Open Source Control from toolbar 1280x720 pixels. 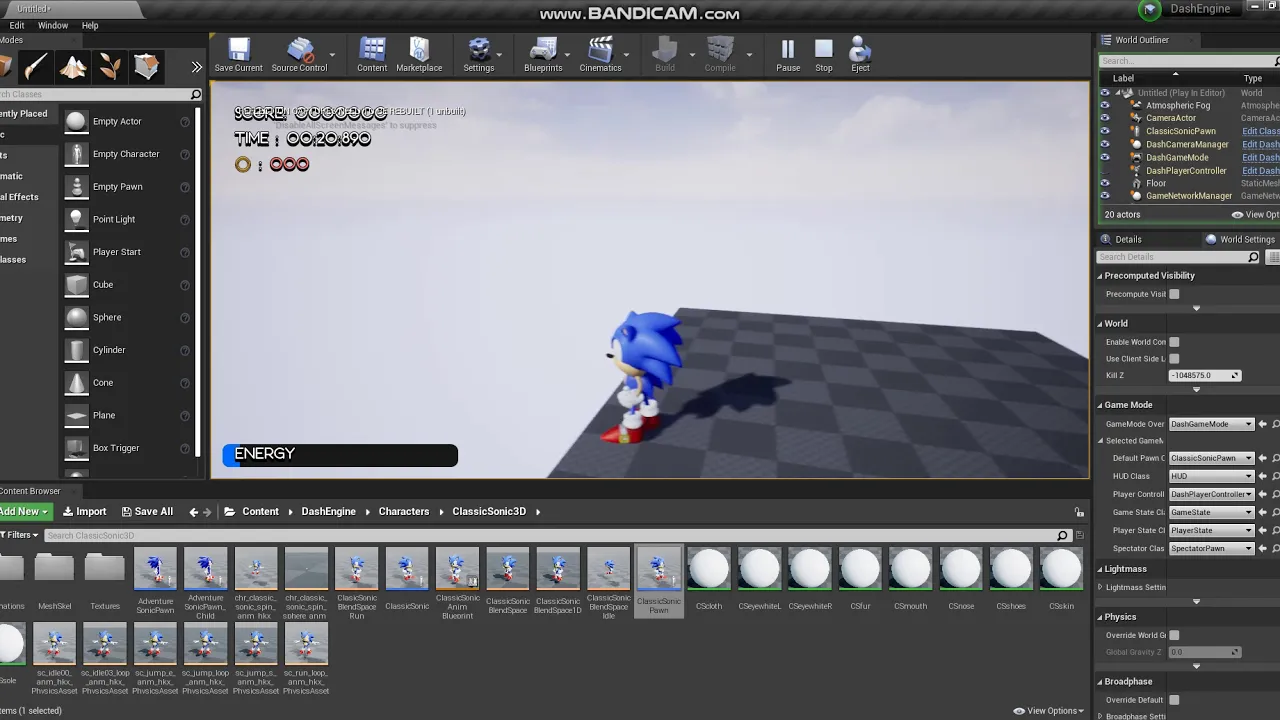pos(299,55)
